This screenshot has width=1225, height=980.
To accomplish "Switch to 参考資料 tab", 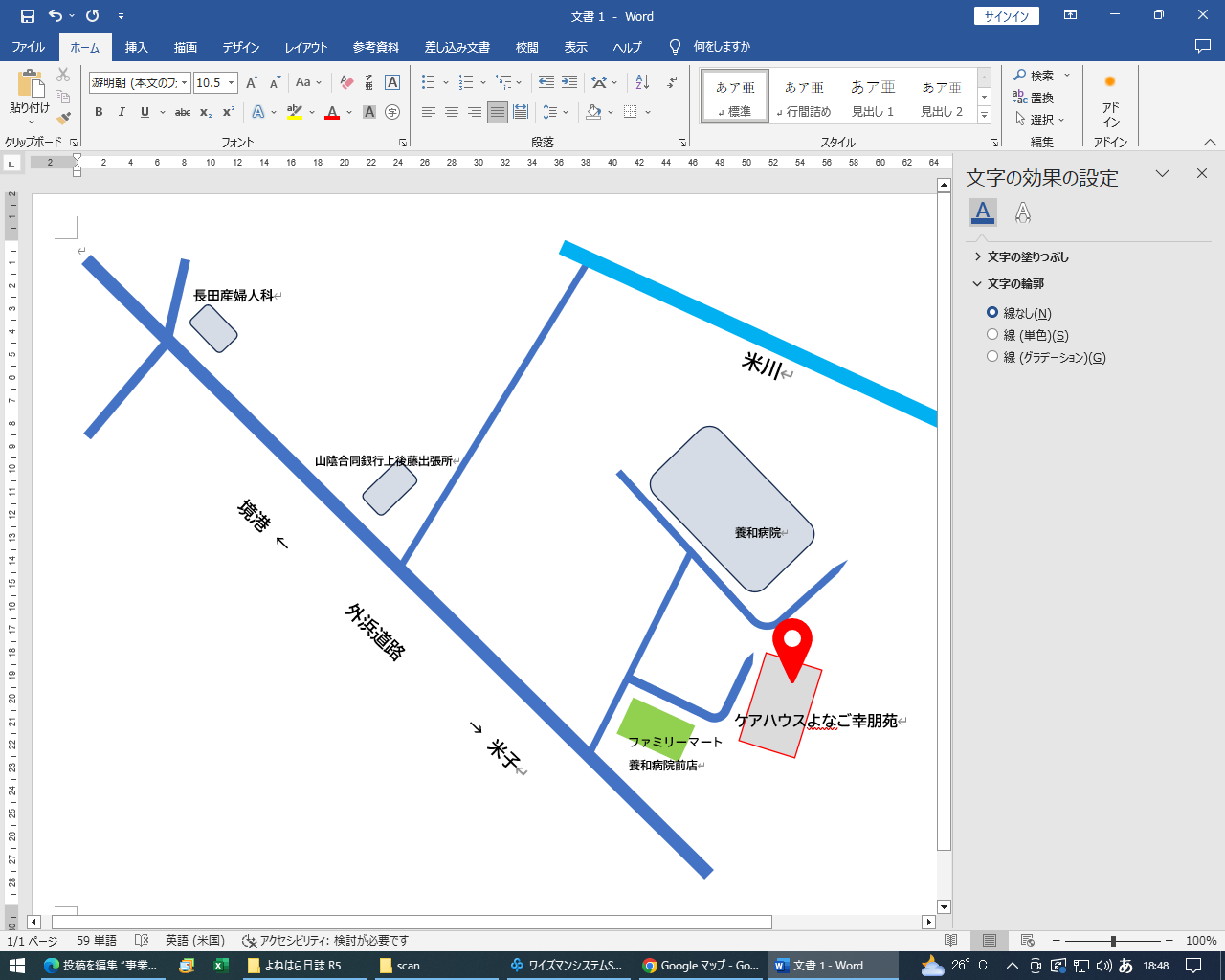I will pyautogui.click(x=376, y=47).
